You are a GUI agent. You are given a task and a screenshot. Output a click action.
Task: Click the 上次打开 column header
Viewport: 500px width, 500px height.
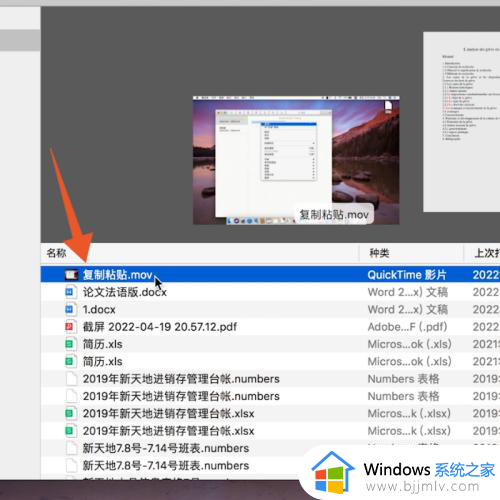tap(487, 253)
